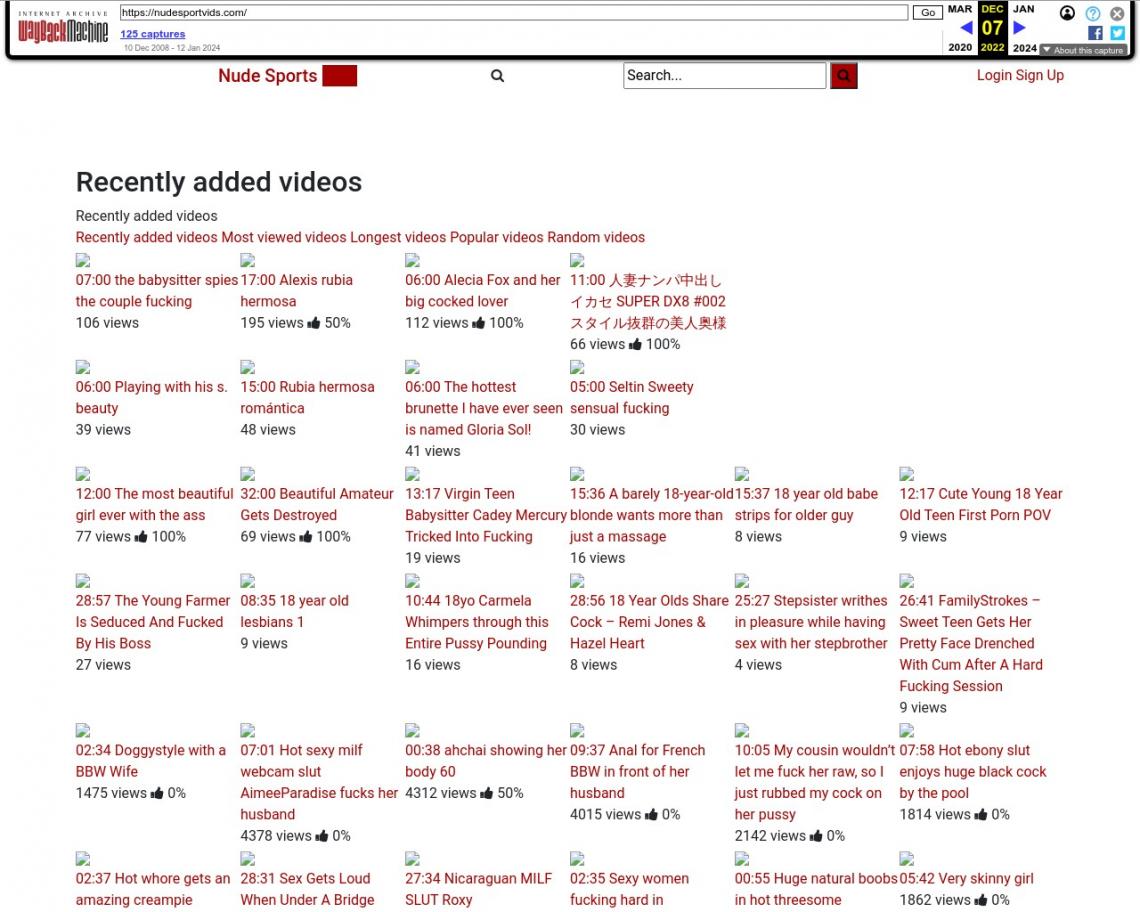Click the magnifier icon beside the site title
The width and height of the screenshot is (1140, 912).
[497, 76]
